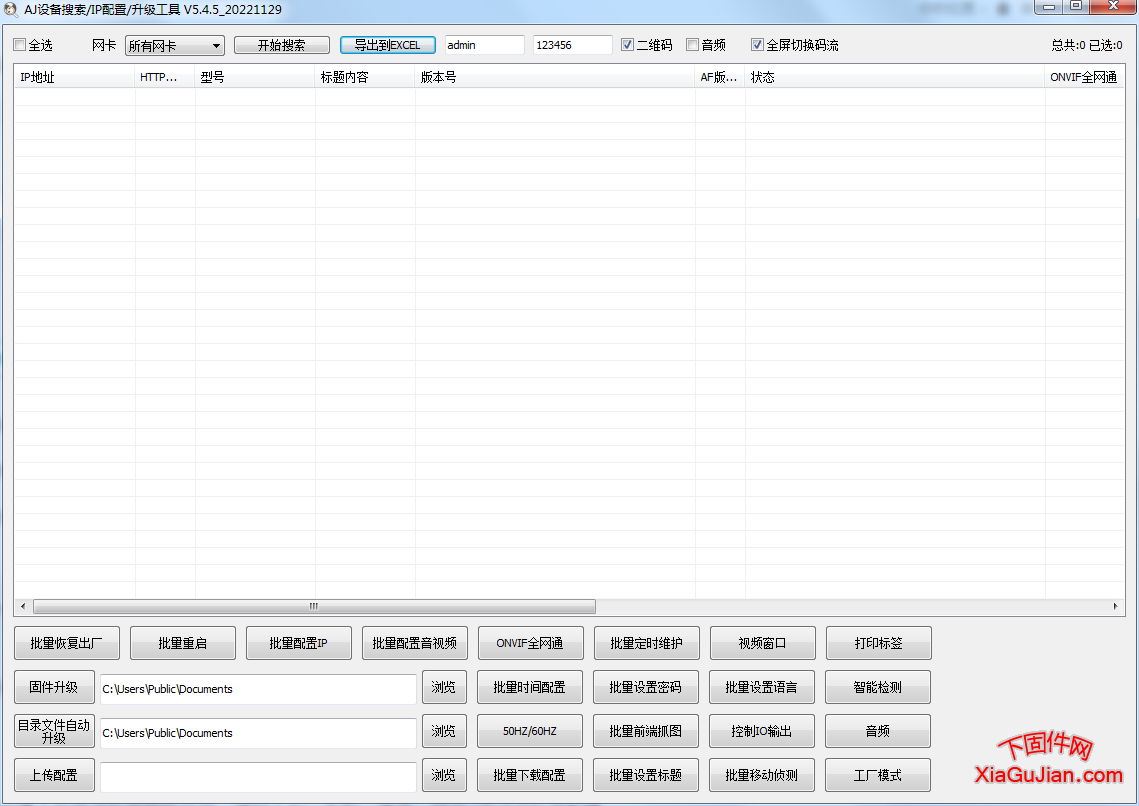The image size is (1139, 806).
Task: Click the 批量前端抓图 snapshot button
Action: 646,731
